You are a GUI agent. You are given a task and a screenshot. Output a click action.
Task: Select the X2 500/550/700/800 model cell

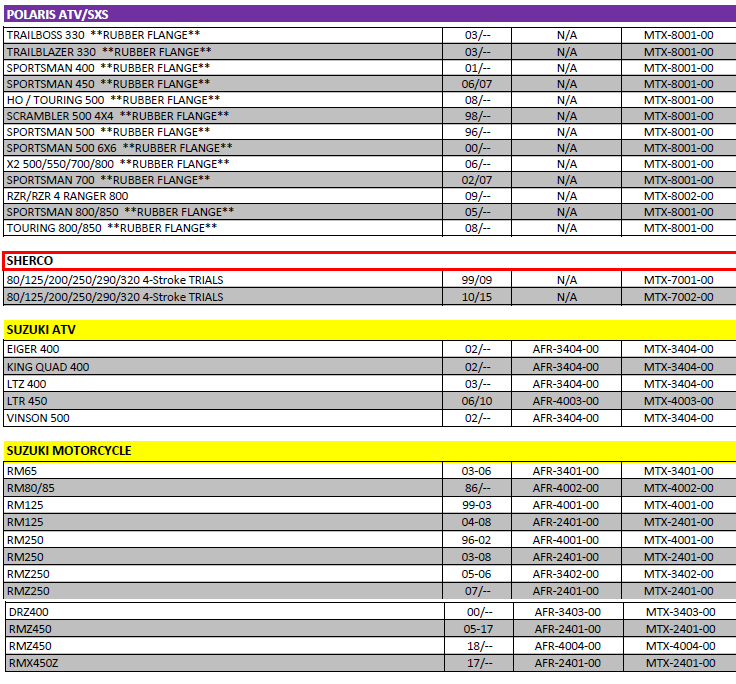pos(223,164)
